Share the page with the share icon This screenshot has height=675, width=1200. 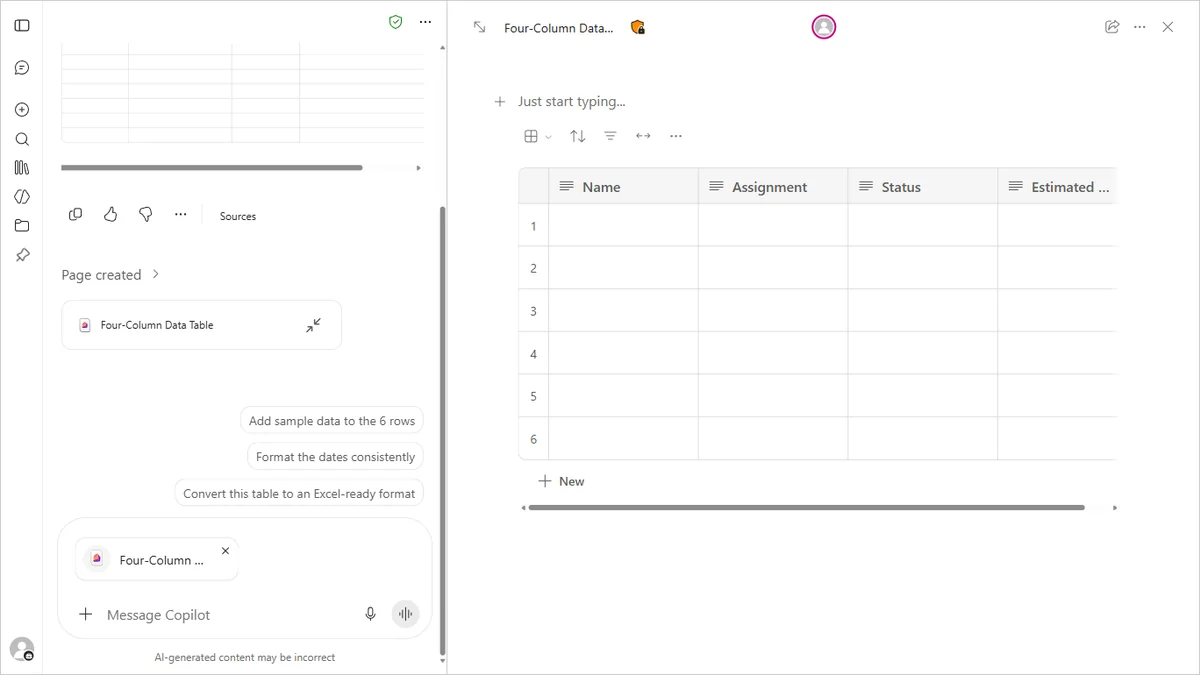1112,27
